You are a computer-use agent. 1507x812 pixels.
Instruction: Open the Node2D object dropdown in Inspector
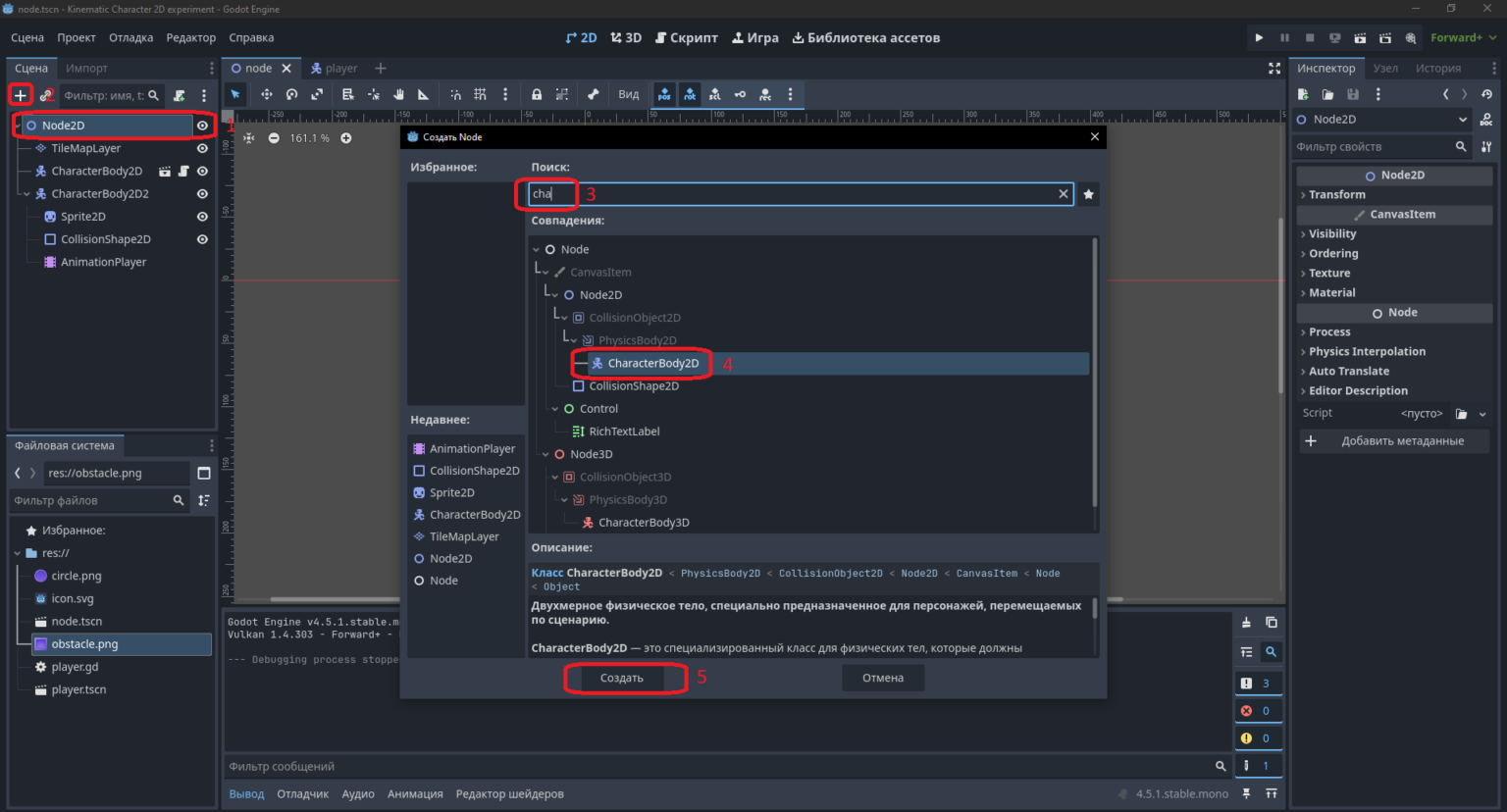point(1382,120)
